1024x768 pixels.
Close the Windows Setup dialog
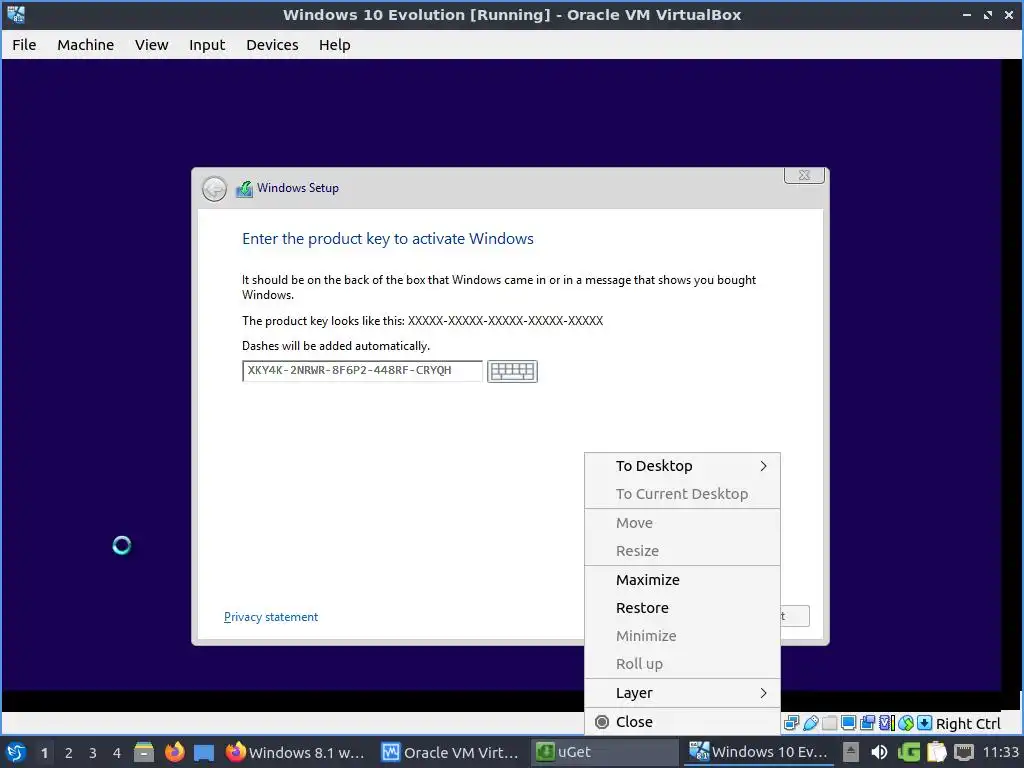(804, 175)
